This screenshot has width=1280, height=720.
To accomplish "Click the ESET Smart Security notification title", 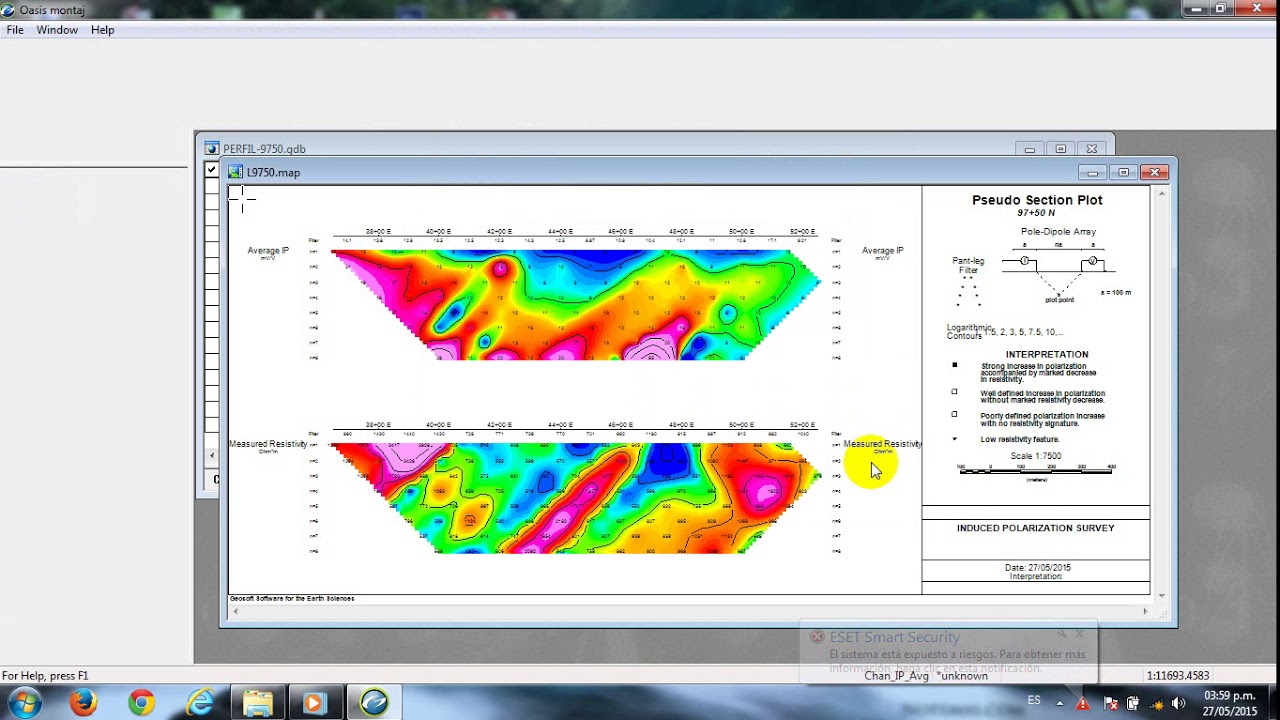I will (894, 637).
